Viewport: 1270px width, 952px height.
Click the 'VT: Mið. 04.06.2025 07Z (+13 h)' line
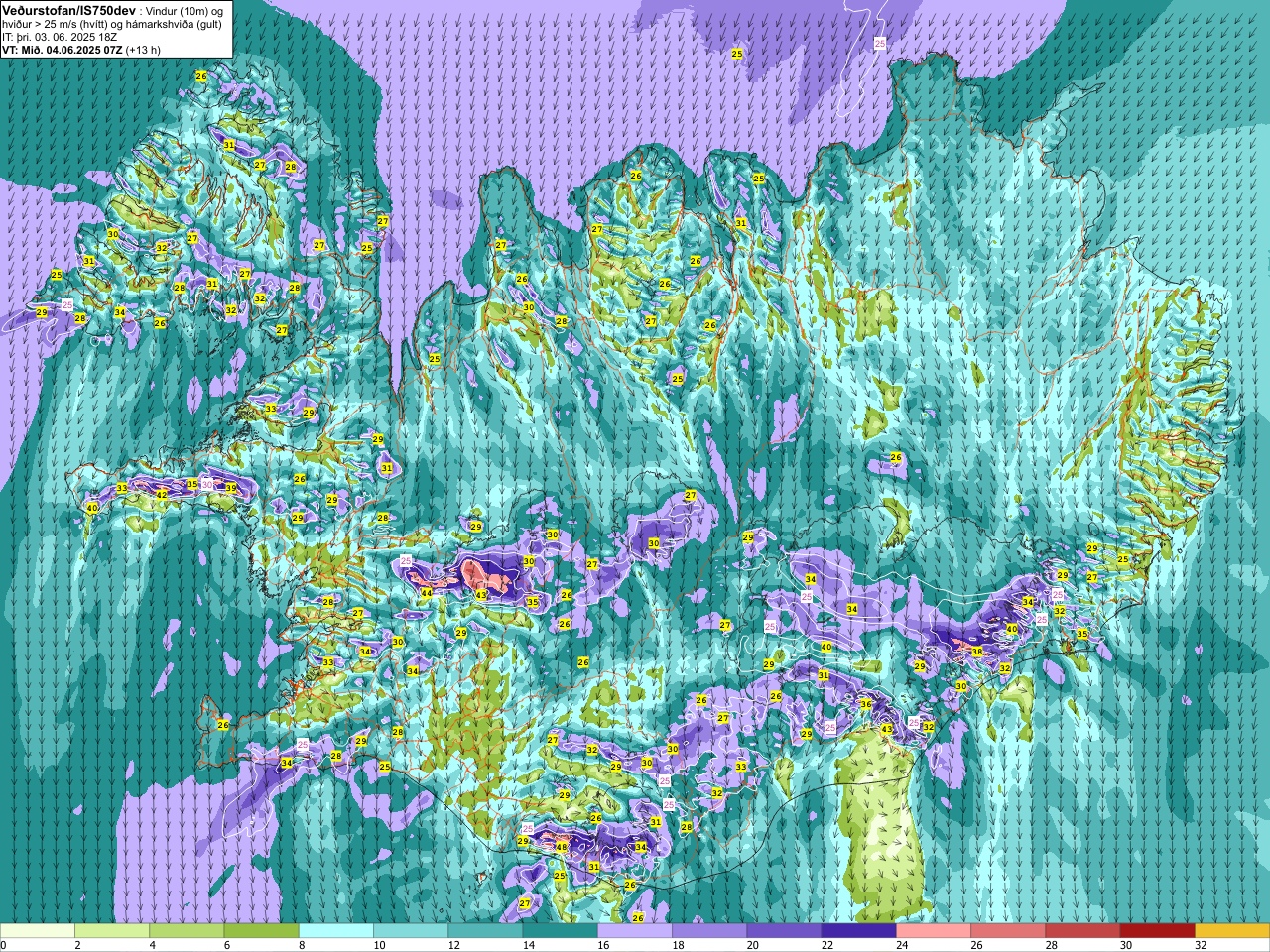81,49
